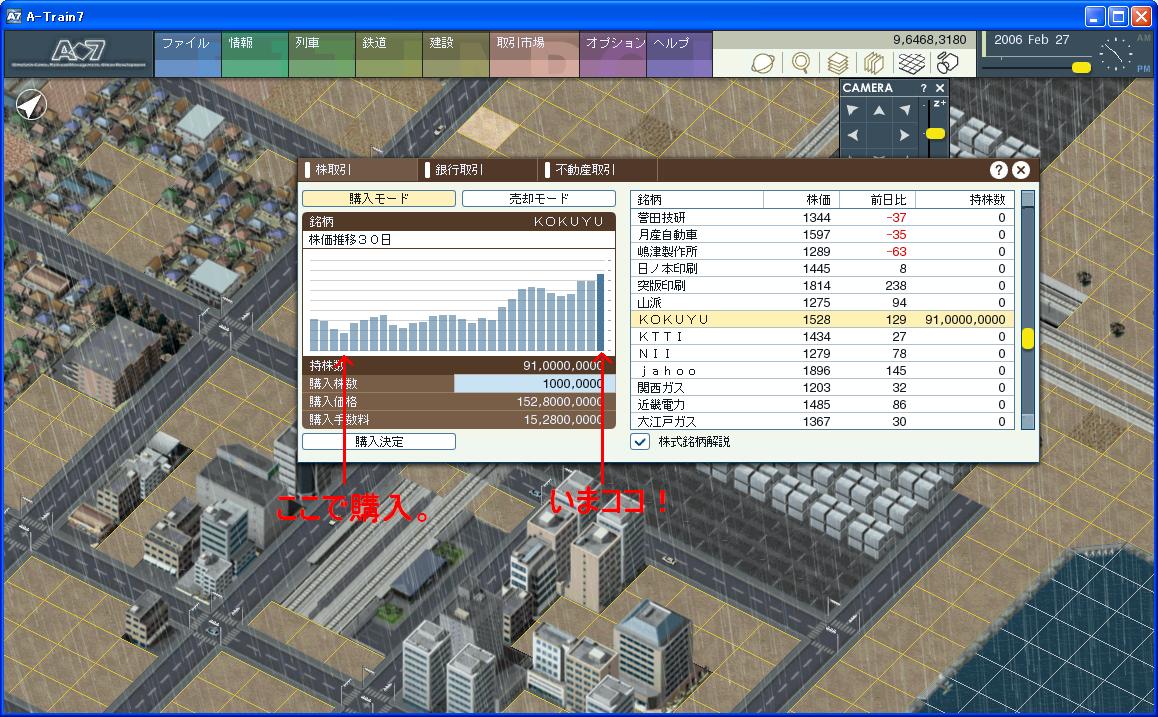Select the 月産自動車 stock row
This screenshot has width=1158, height=717.
point(823,235)
